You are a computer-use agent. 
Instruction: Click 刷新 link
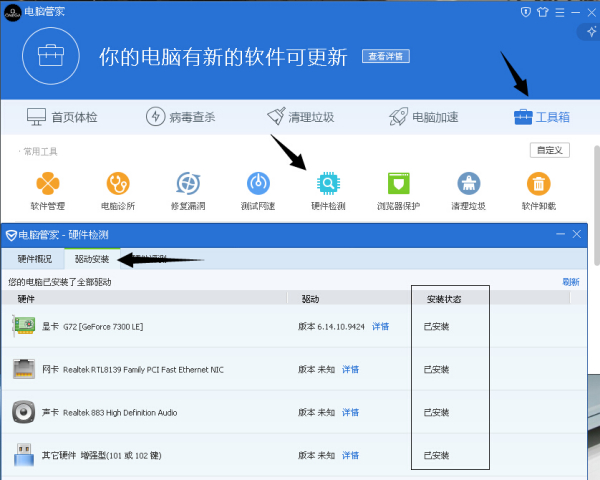[x=571, y=282]
